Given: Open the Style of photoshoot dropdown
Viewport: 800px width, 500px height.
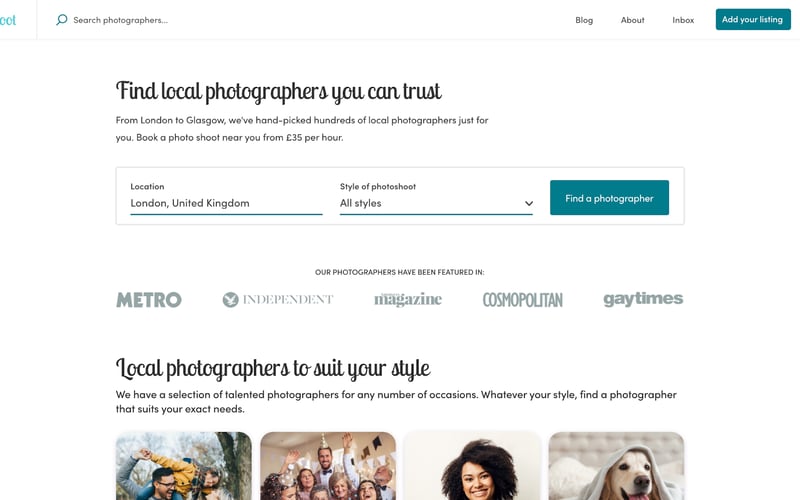Looking at the screenshot, I should coord(436,203).
